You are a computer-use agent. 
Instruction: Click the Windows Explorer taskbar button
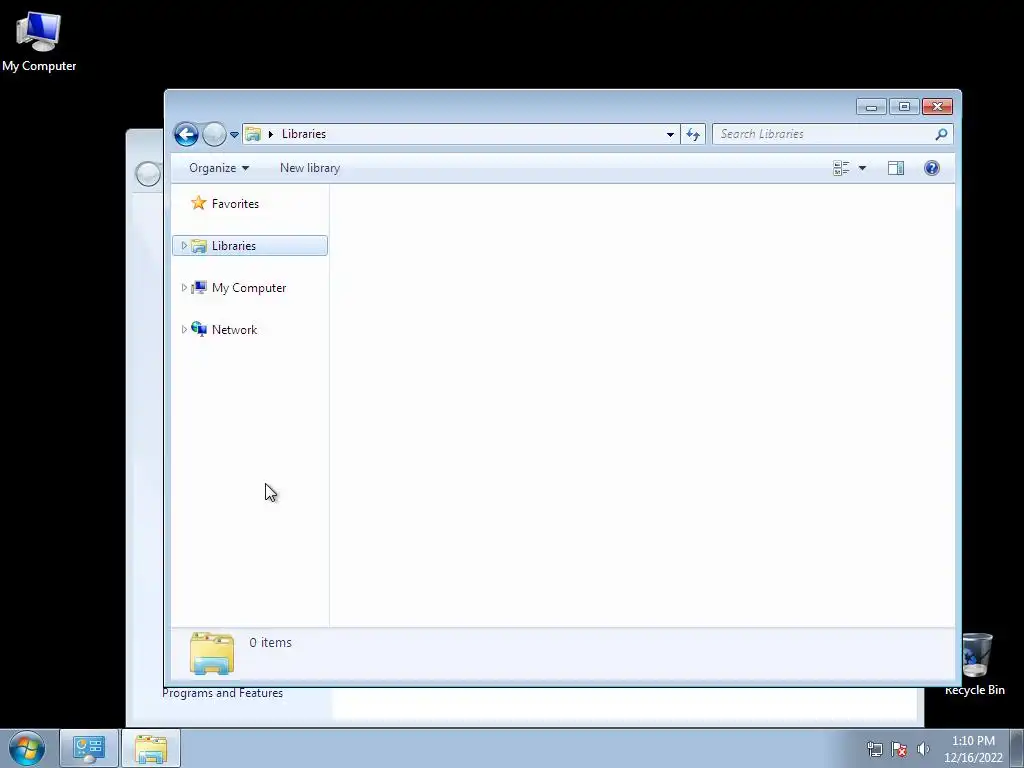point(151,748)
